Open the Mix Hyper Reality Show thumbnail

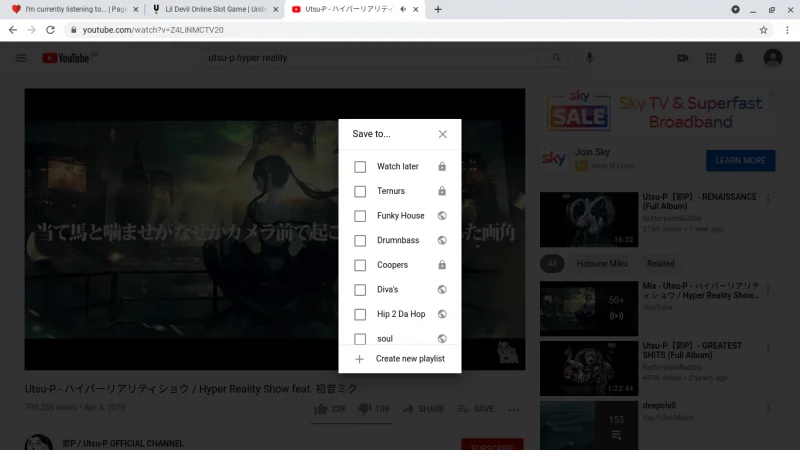[x=589, y=309]
